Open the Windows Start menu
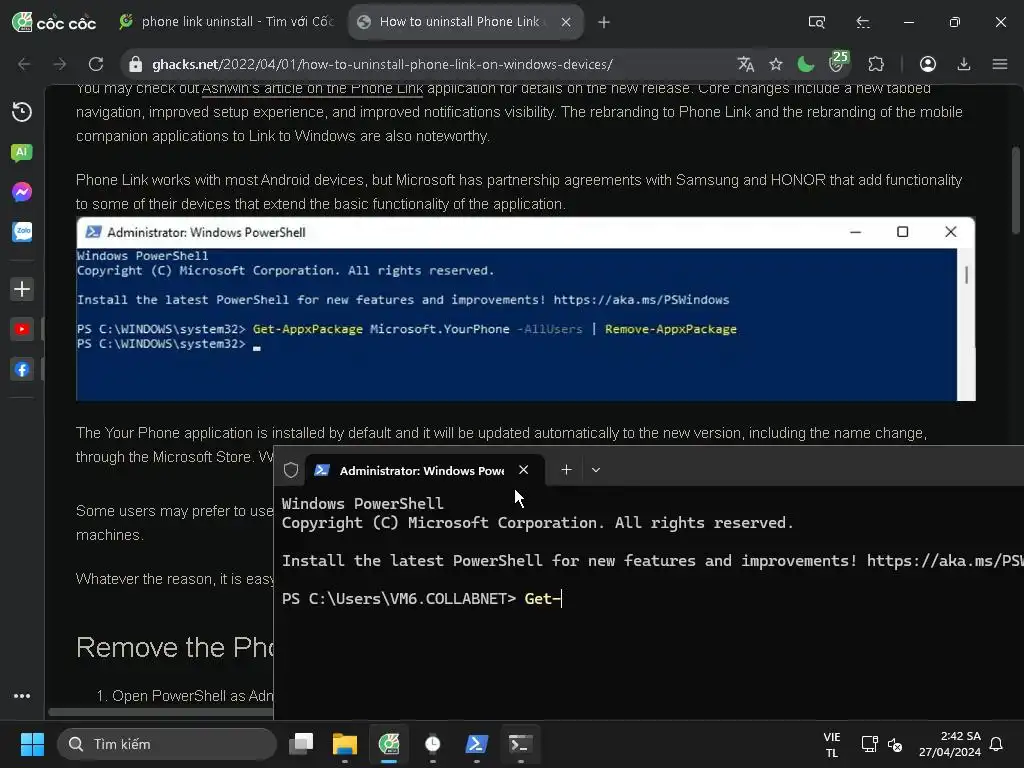The height and width of the screenshot is (768, 1024). tap(32, 744)
